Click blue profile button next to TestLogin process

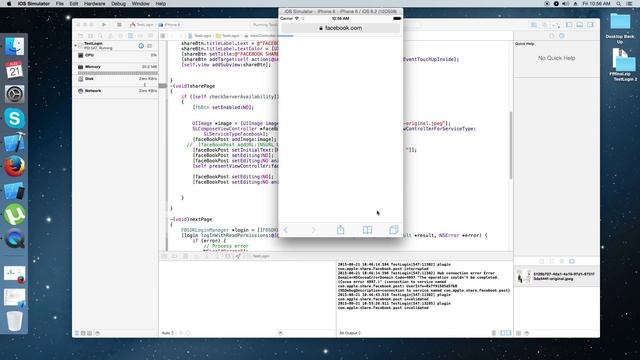[x=141, y=46]
